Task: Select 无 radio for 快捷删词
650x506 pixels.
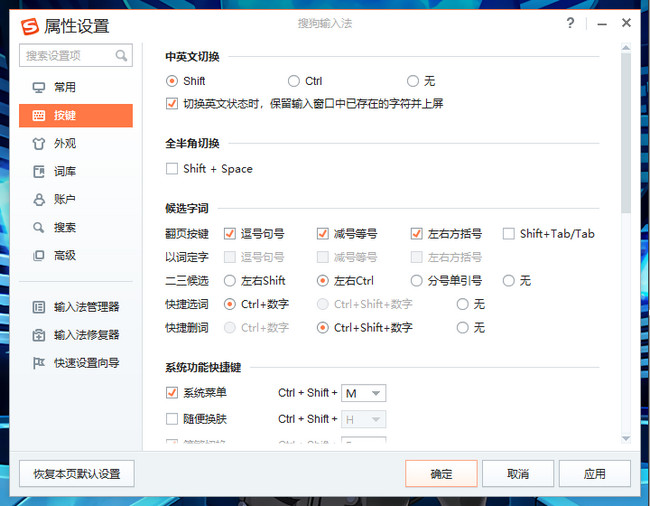Action: click(463, 328)
